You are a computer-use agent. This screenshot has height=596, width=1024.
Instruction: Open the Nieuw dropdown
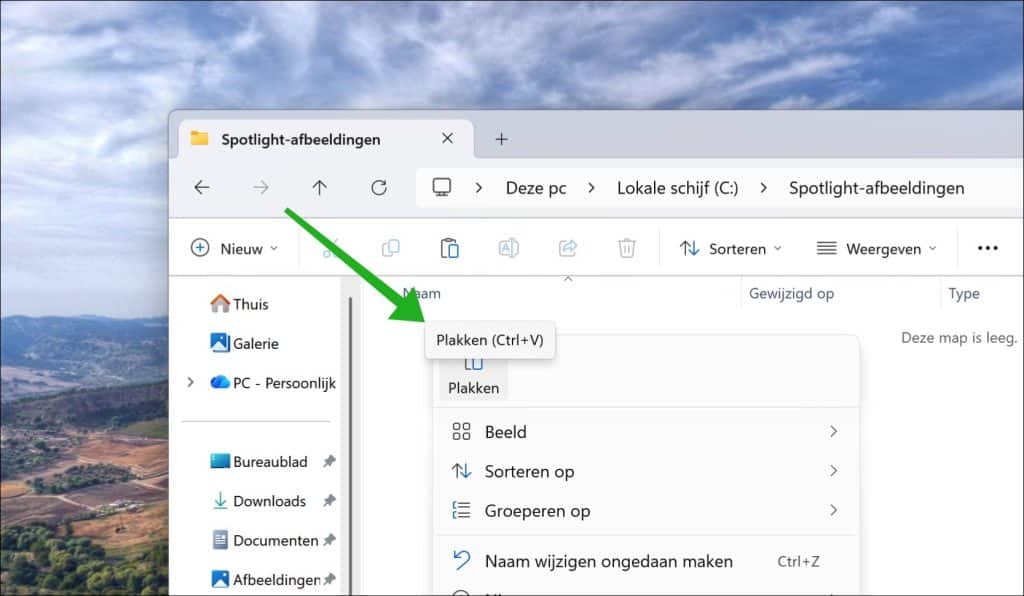pos(235,248)
